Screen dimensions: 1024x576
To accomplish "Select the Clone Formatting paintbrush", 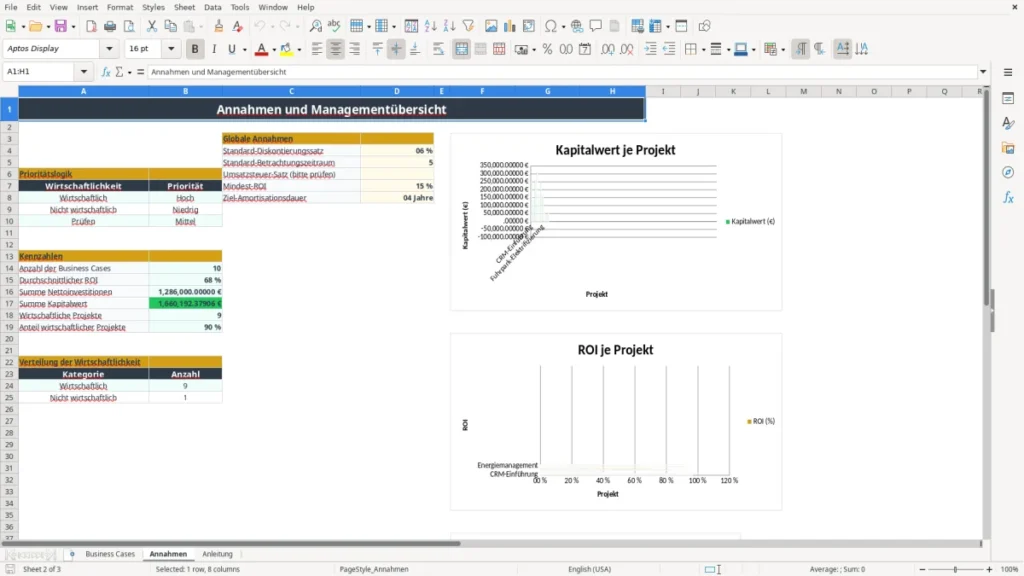I will click(218, 26).
